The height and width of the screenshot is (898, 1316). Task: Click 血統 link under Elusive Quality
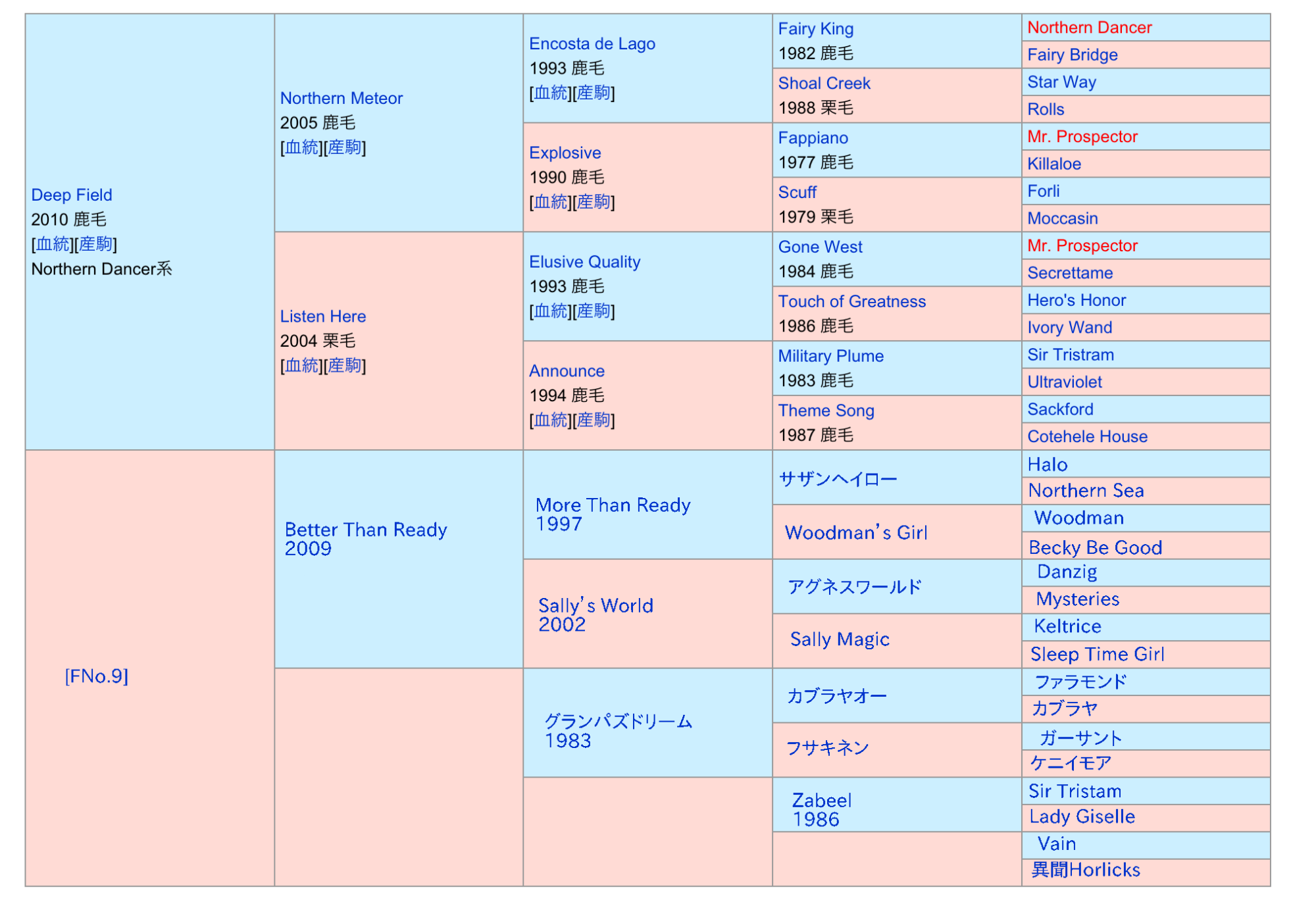[551, 311]
